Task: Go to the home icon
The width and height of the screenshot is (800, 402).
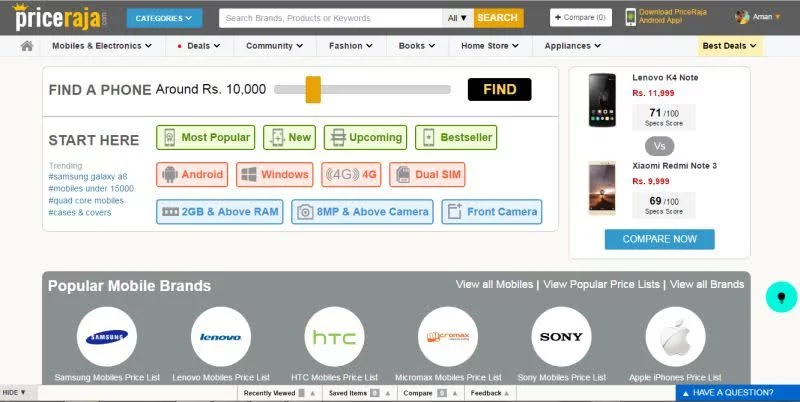Action: [27, 46]
